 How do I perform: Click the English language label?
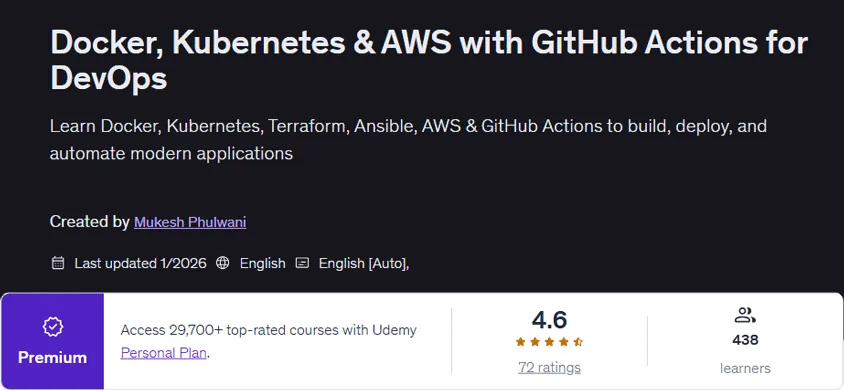(x=263, y=264)
